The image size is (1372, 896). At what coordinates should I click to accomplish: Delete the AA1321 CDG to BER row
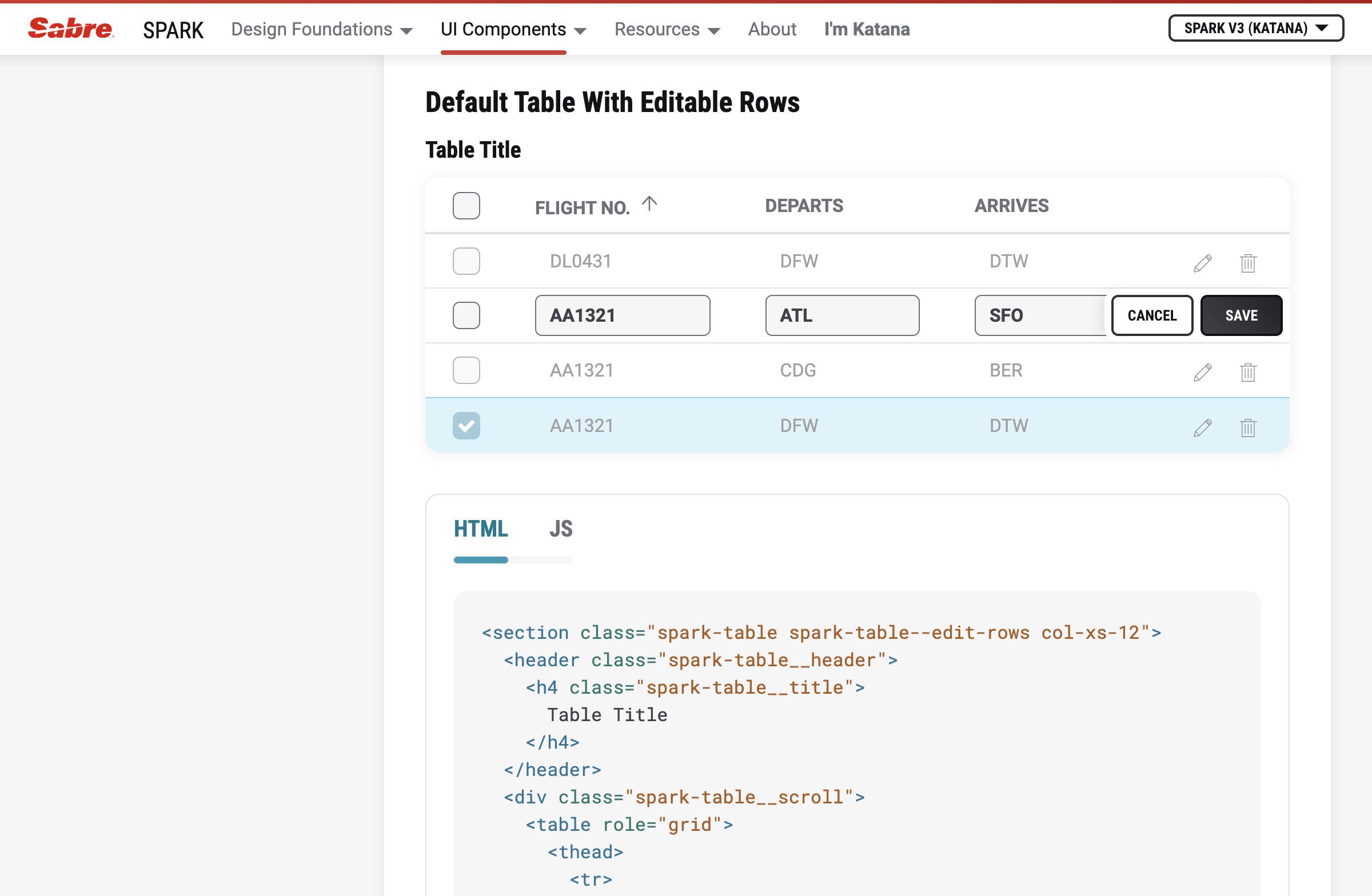[1248, 372]
